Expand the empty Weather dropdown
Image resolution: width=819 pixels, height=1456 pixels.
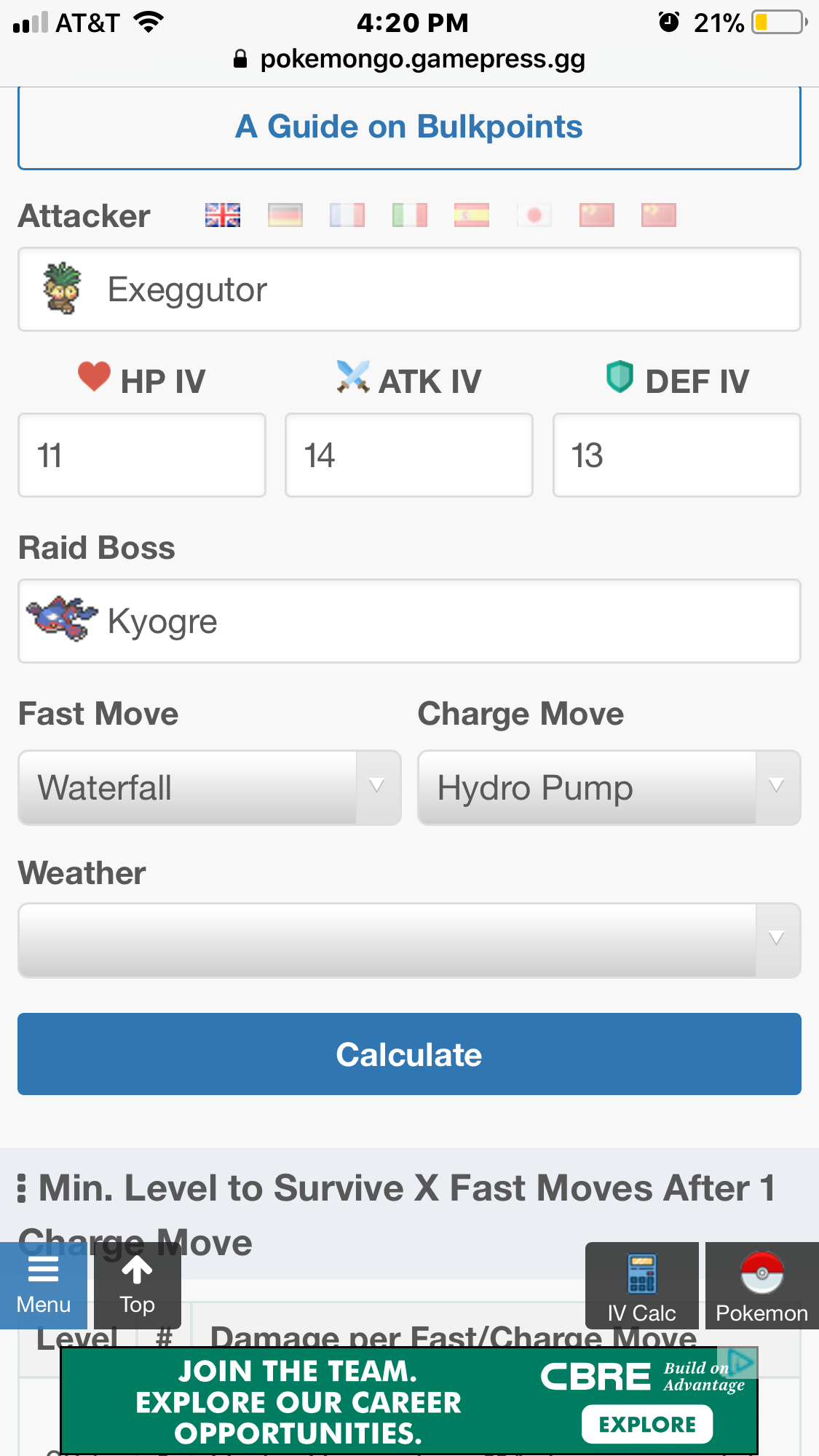point(409,940)
